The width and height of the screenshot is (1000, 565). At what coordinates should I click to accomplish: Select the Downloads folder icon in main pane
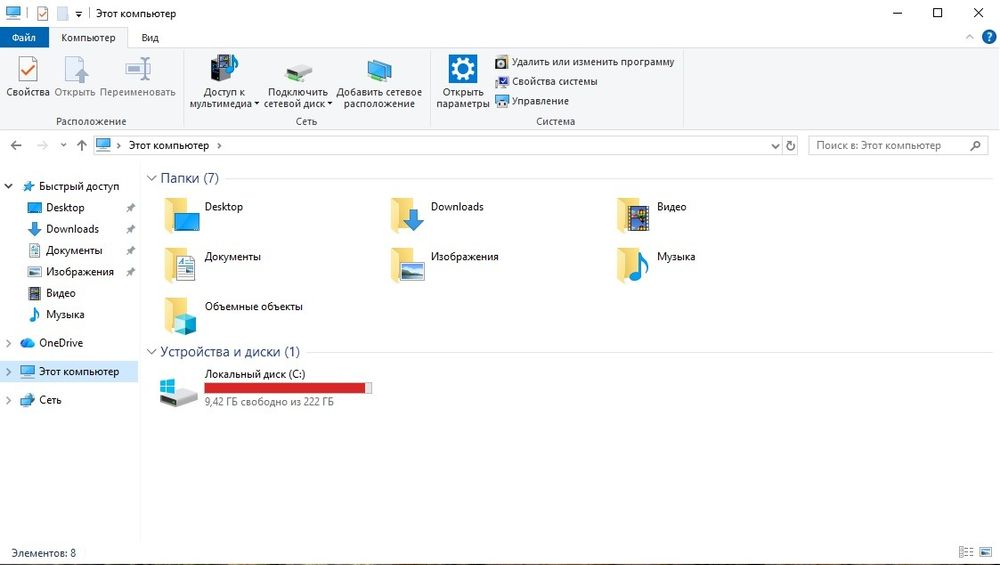tap(408, 215)
